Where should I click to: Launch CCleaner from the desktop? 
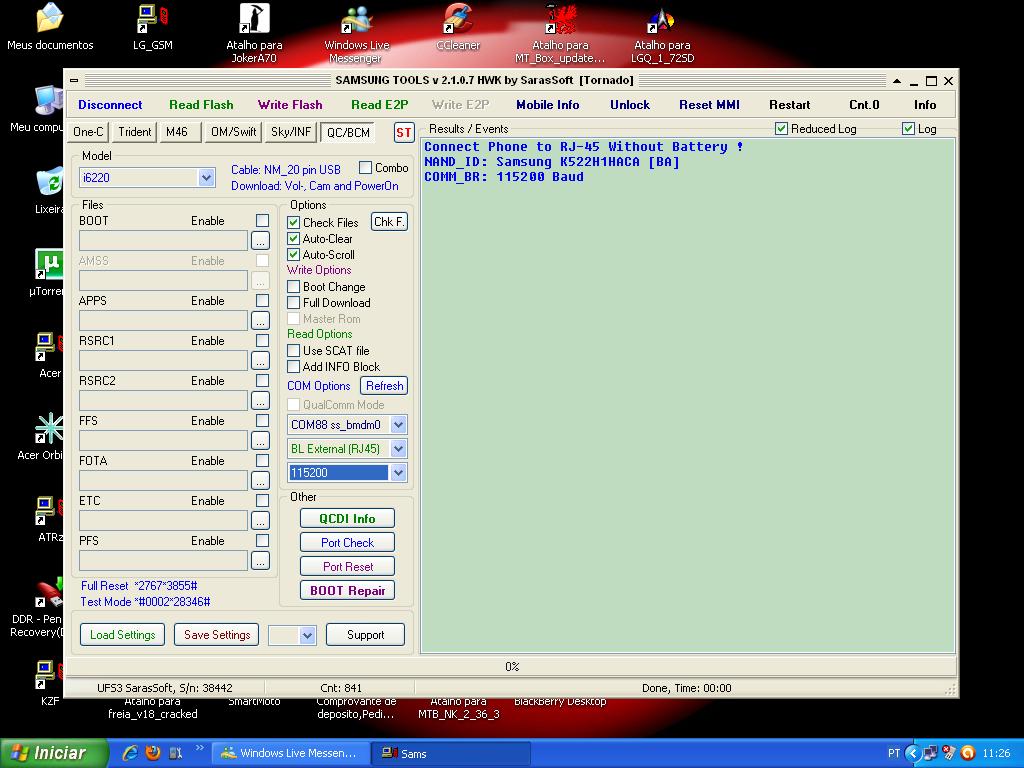(458, 27)
